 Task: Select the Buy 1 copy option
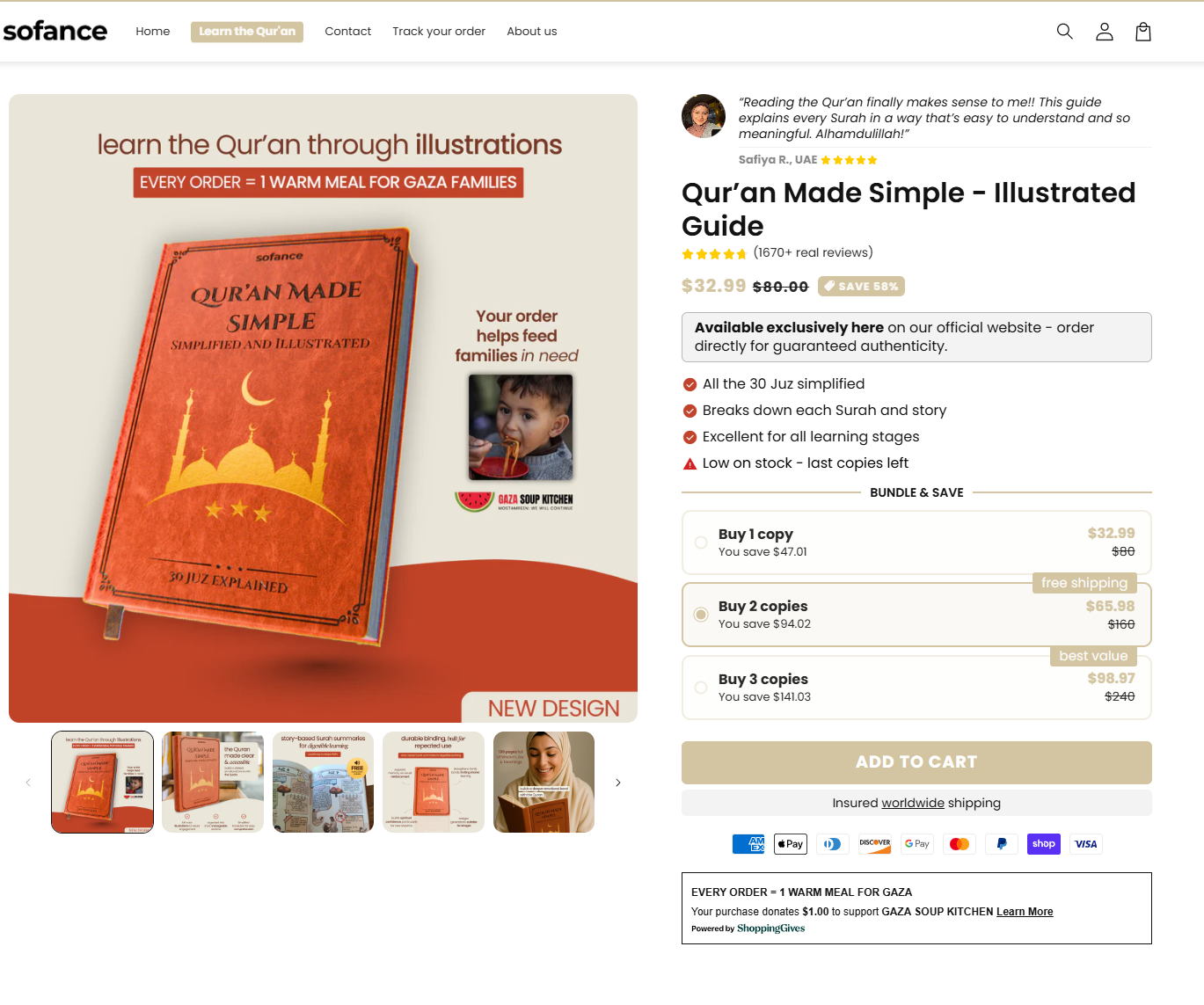click(916, 543)
